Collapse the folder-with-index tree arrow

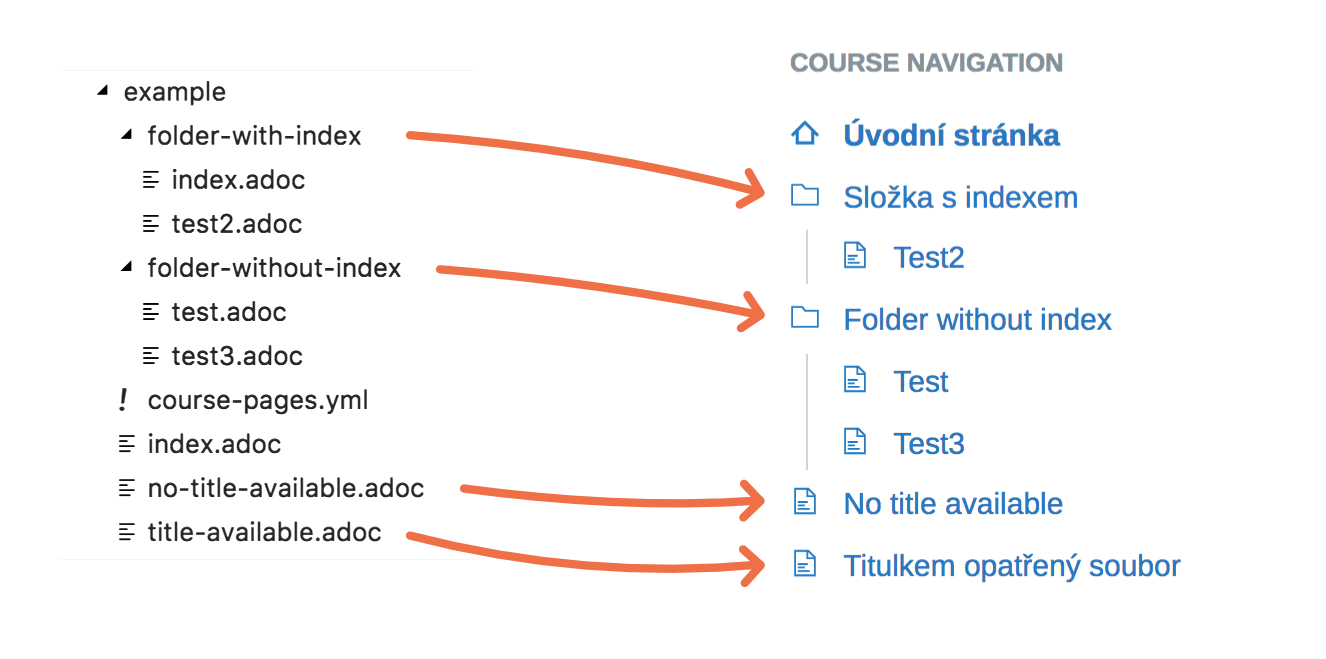click(126, 135)
